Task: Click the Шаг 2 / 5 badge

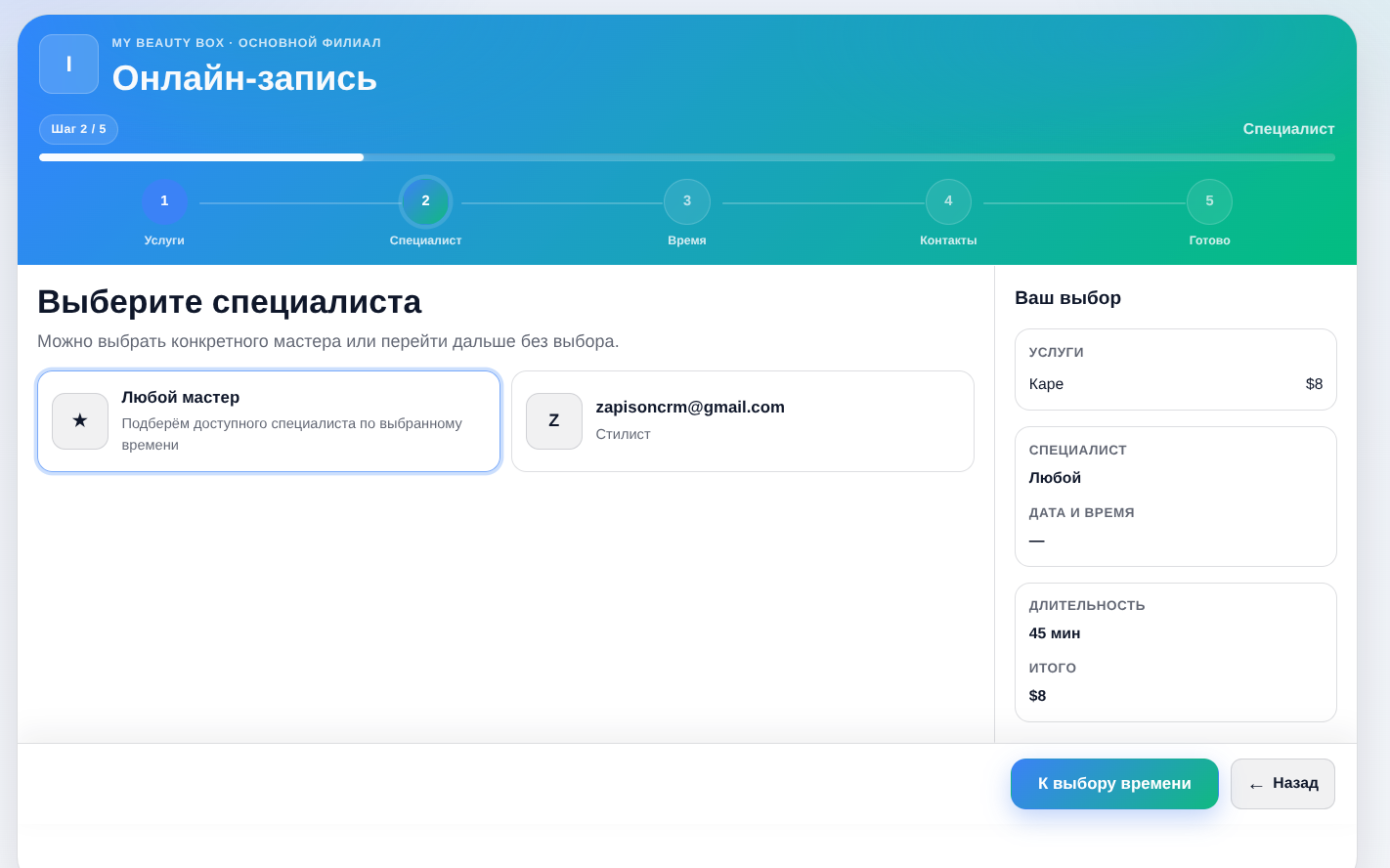Action: (x=78, y=129)
